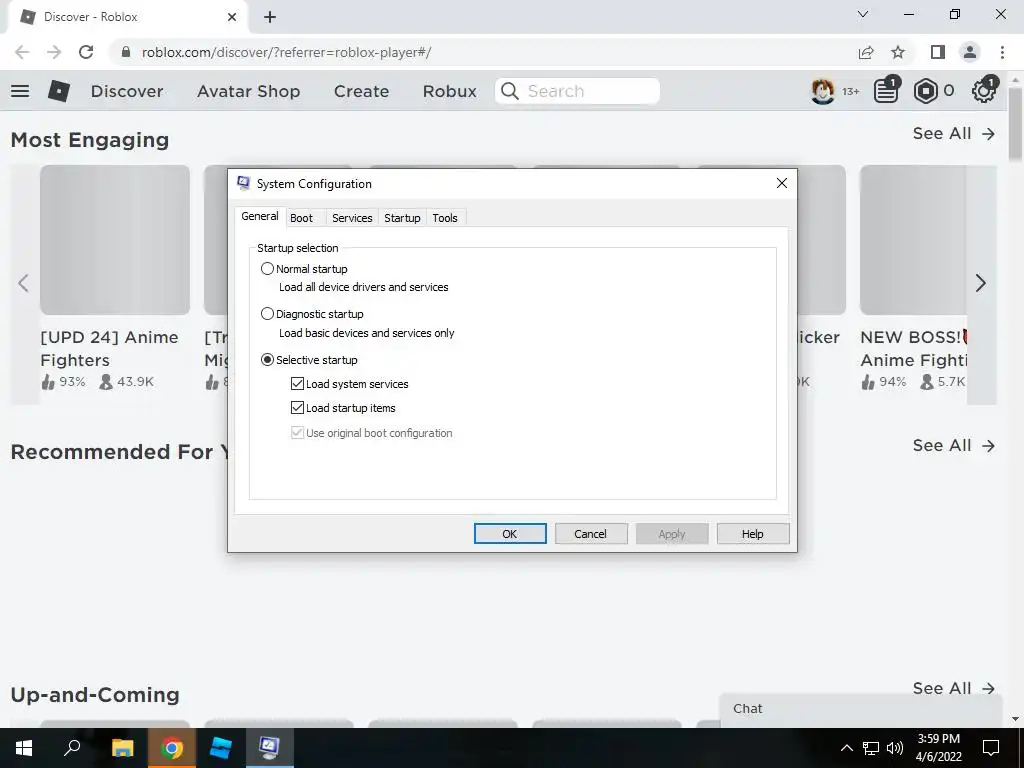Show previous Most Engaging games
Viewport: 1024px width, 768px height.
(24, 283)
